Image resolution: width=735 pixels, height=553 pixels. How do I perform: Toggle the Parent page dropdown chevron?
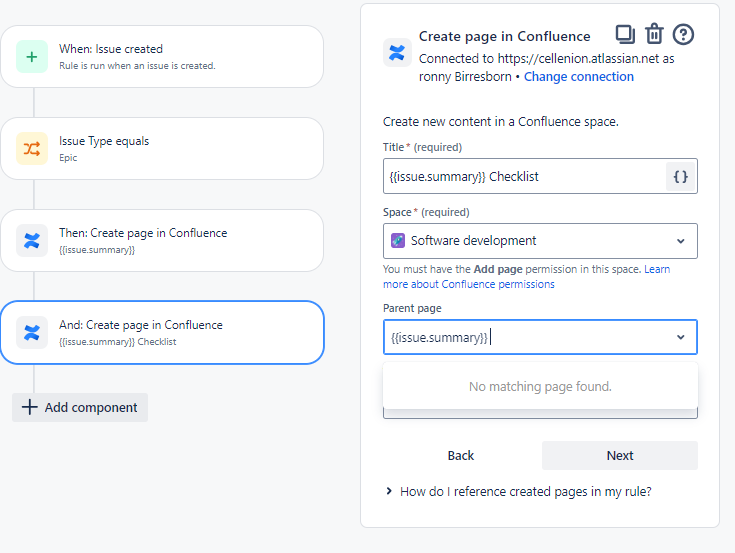pos(681,337)
